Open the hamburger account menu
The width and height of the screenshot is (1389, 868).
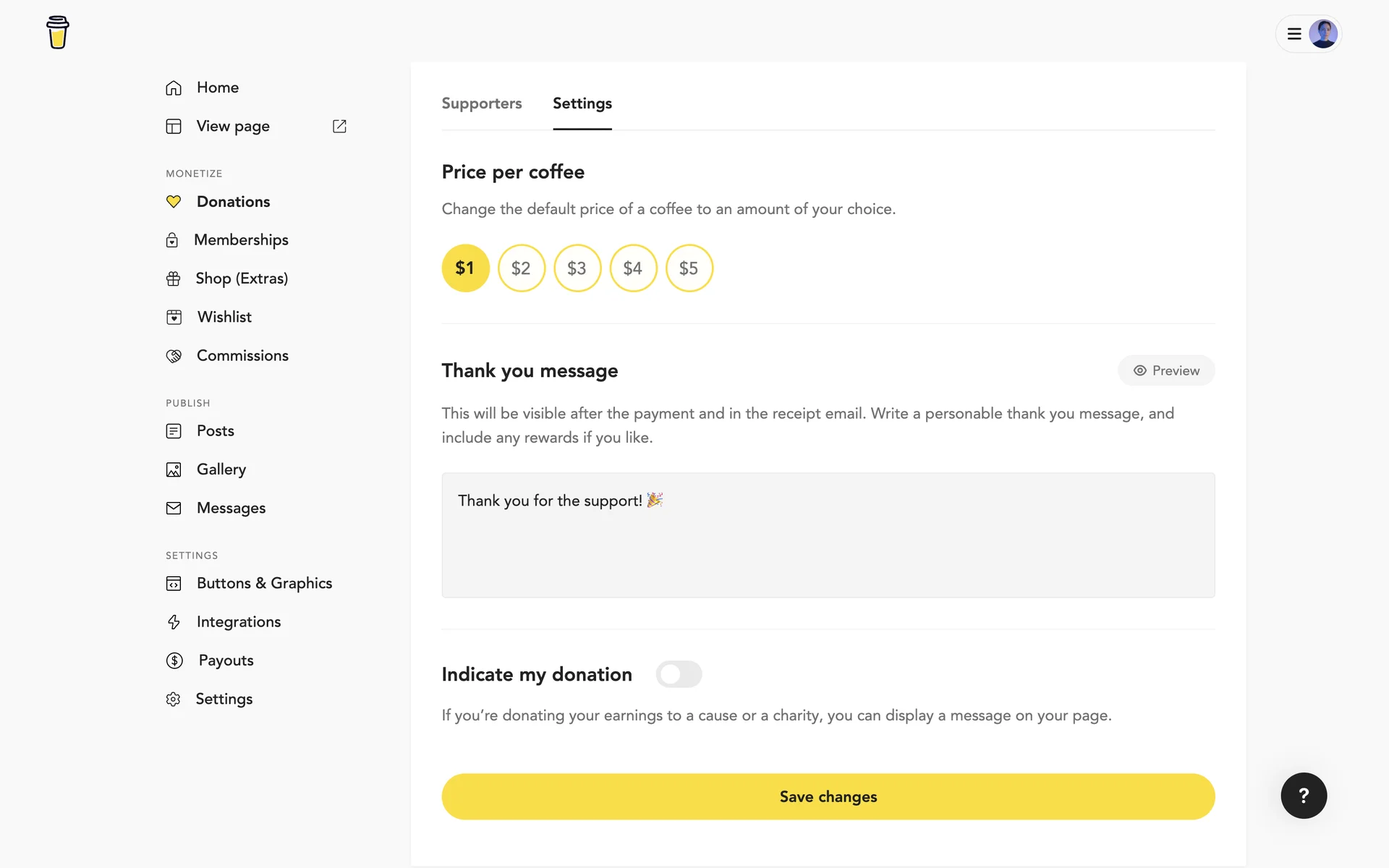point(1294,34)
